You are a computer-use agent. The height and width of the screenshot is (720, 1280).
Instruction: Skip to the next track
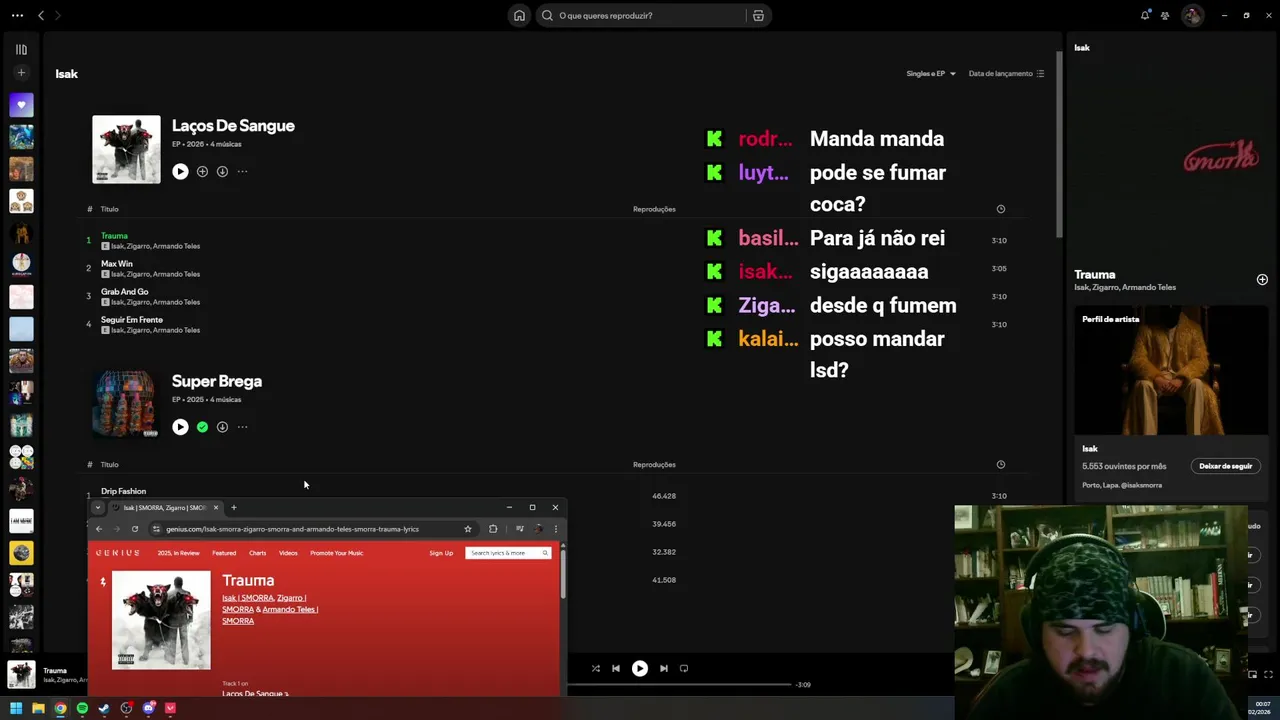click(x=663, y=668)
